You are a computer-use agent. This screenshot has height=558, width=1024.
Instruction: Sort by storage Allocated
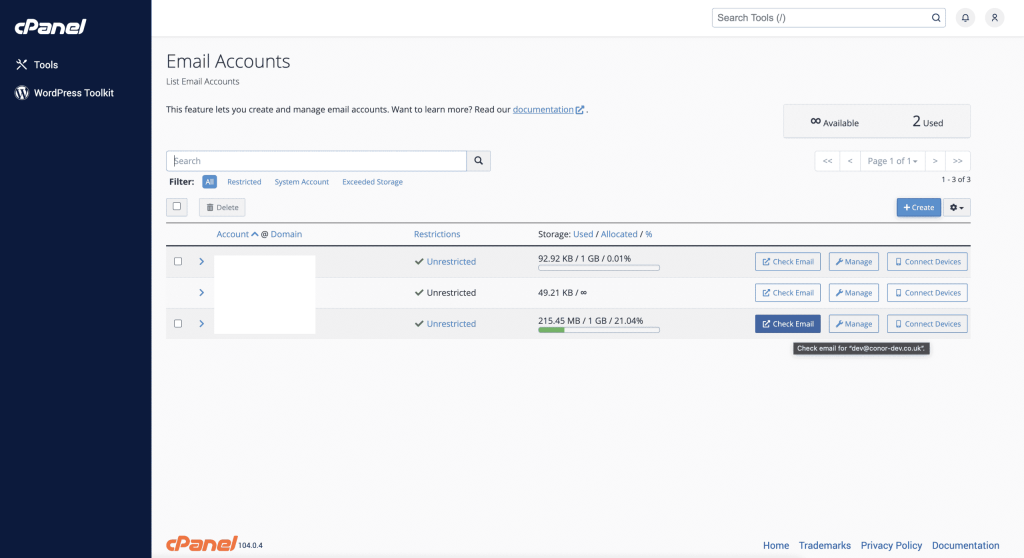618,234
